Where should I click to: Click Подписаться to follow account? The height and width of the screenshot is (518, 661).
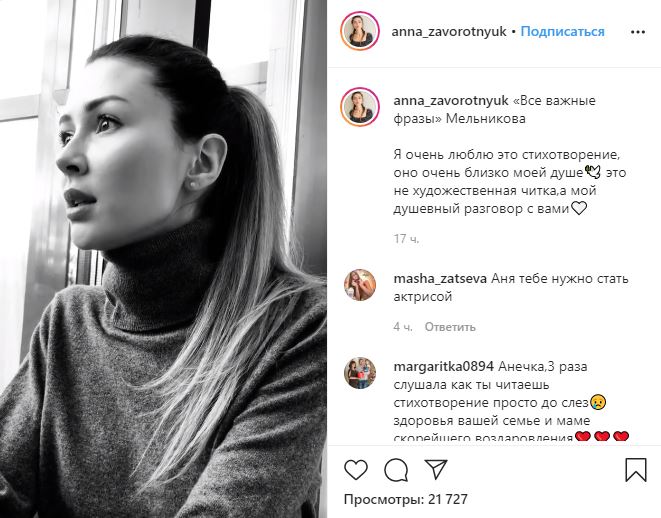tap(562, 32)
